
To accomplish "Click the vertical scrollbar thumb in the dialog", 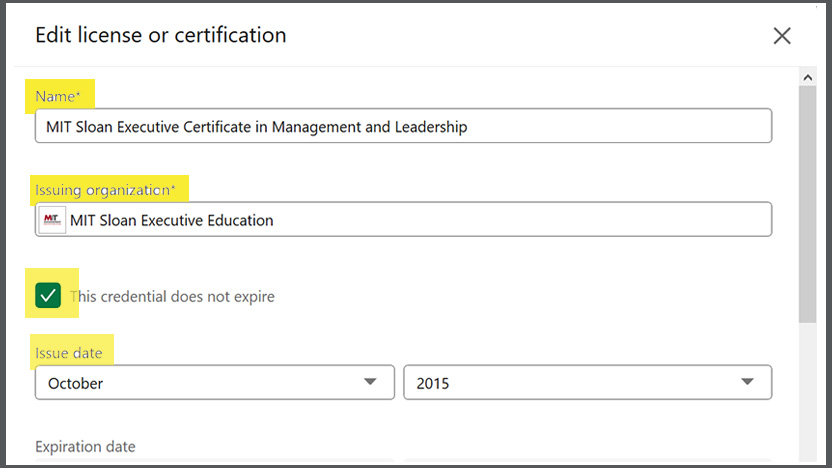I will [x=808, y=204].
